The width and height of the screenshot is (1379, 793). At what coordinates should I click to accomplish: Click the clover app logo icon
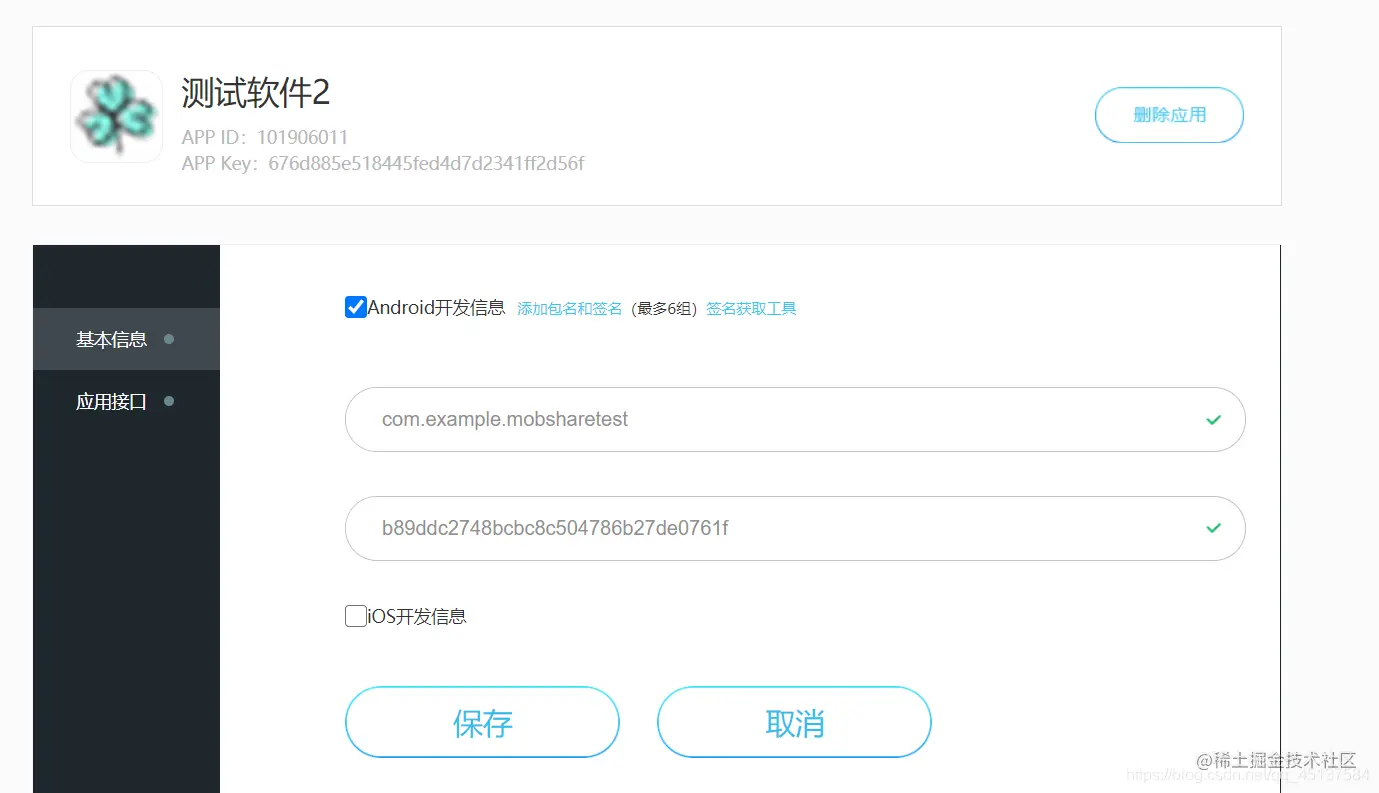[x=116, y=116]
